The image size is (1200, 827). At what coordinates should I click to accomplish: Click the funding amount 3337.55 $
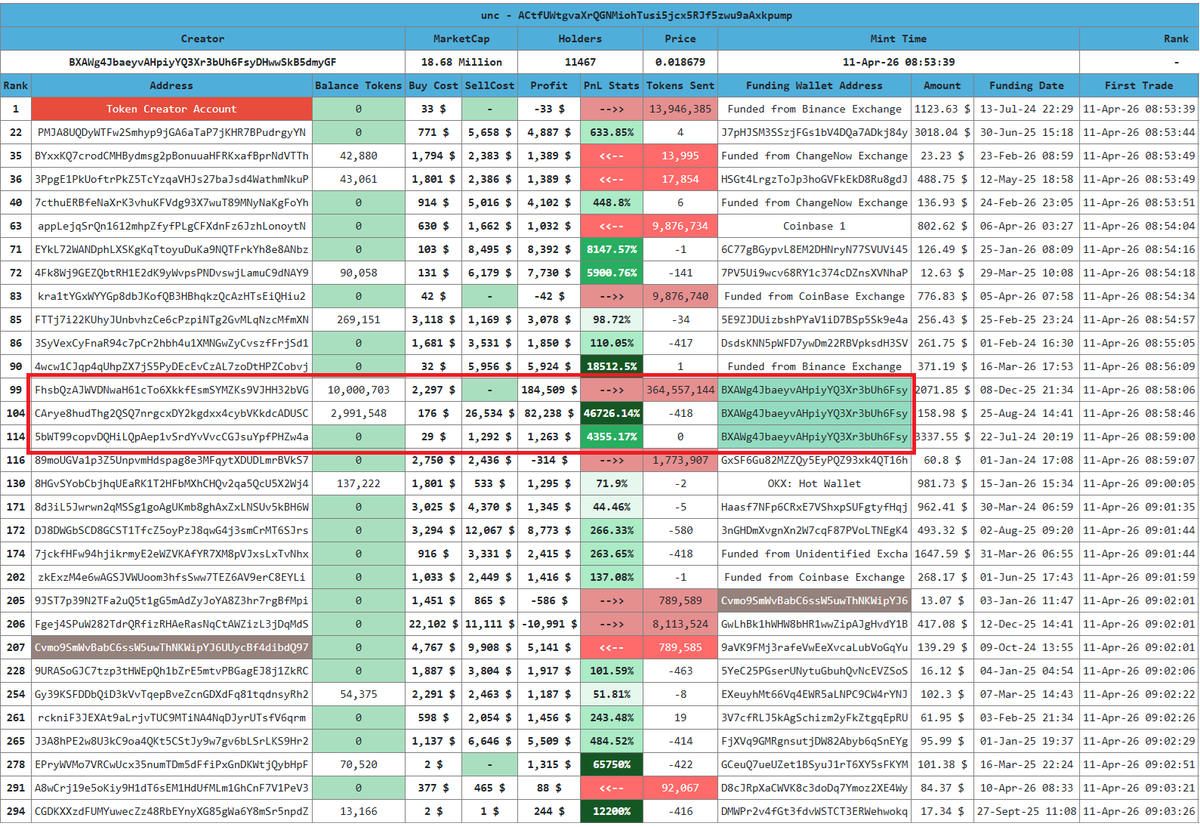pyautogui.click(x=942, y=437)
